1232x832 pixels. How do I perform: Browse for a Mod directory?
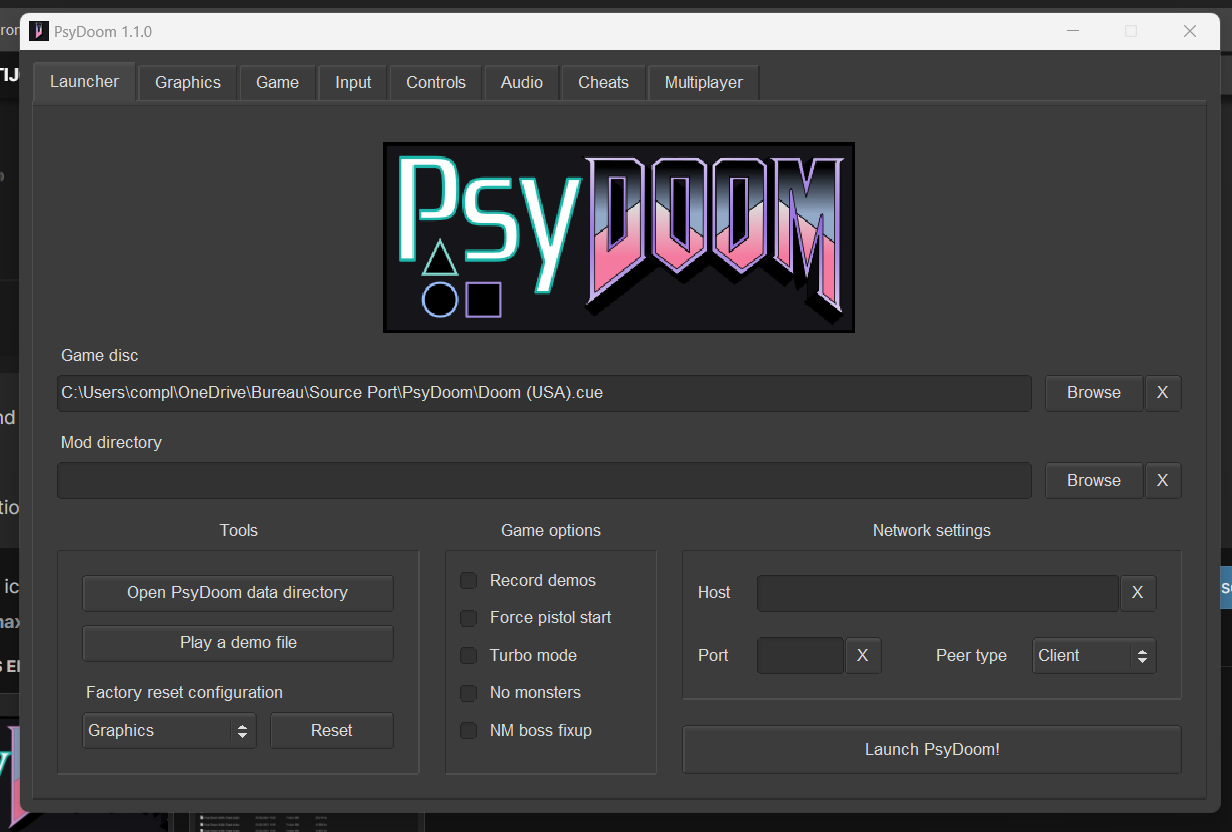pyautogui.click(x=1094, y=480)
